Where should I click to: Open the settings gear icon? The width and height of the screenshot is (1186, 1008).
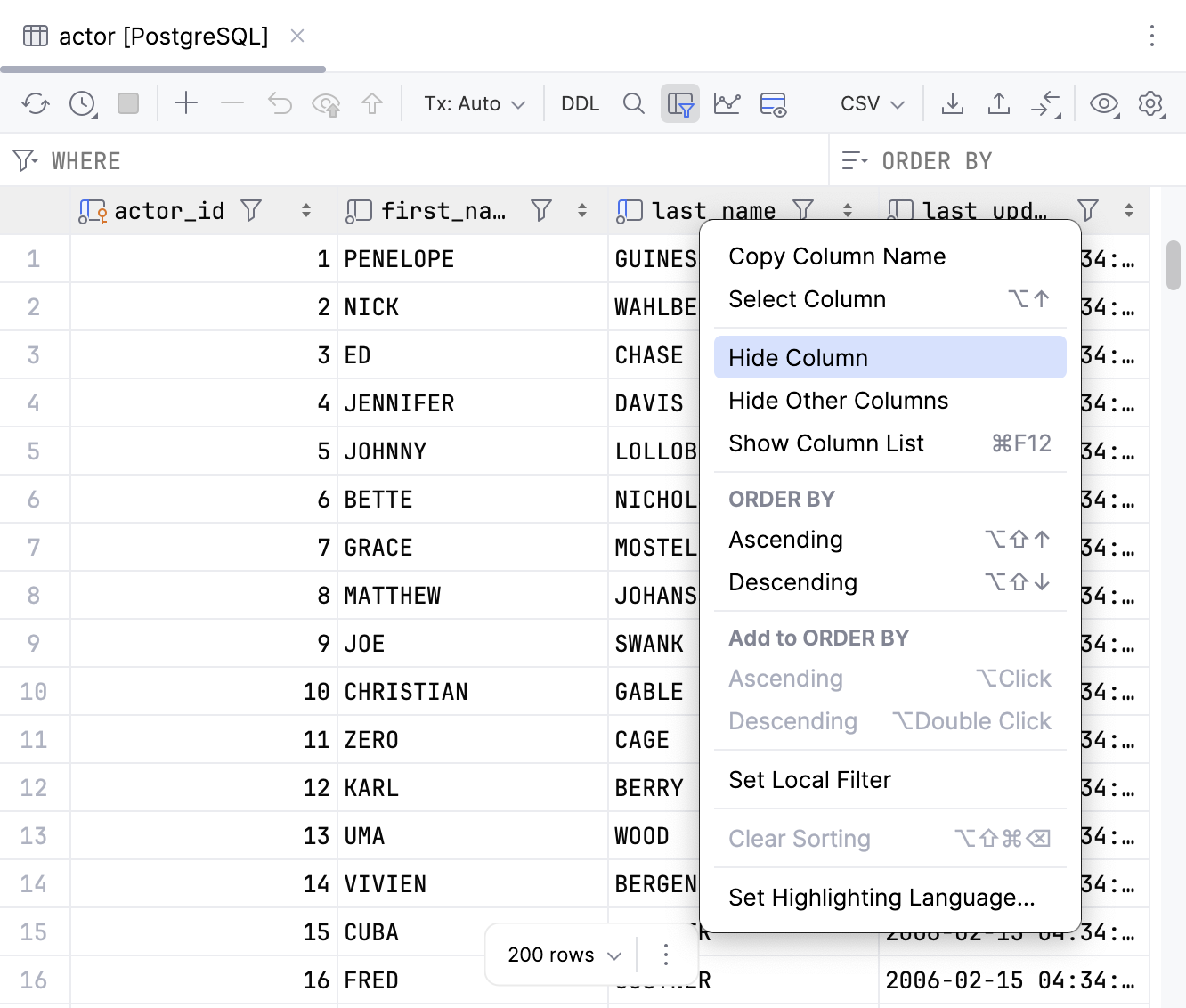(x=1151, y=103)
